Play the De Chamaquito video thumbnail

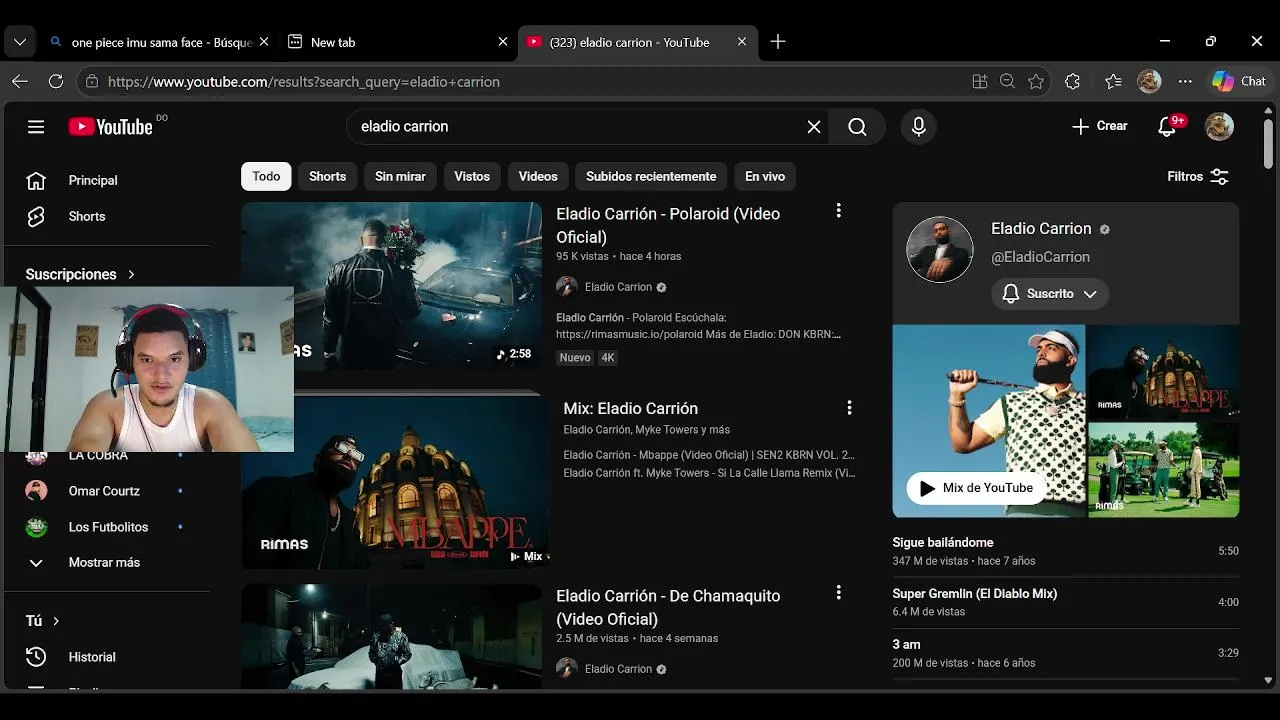tap(391, 636)
